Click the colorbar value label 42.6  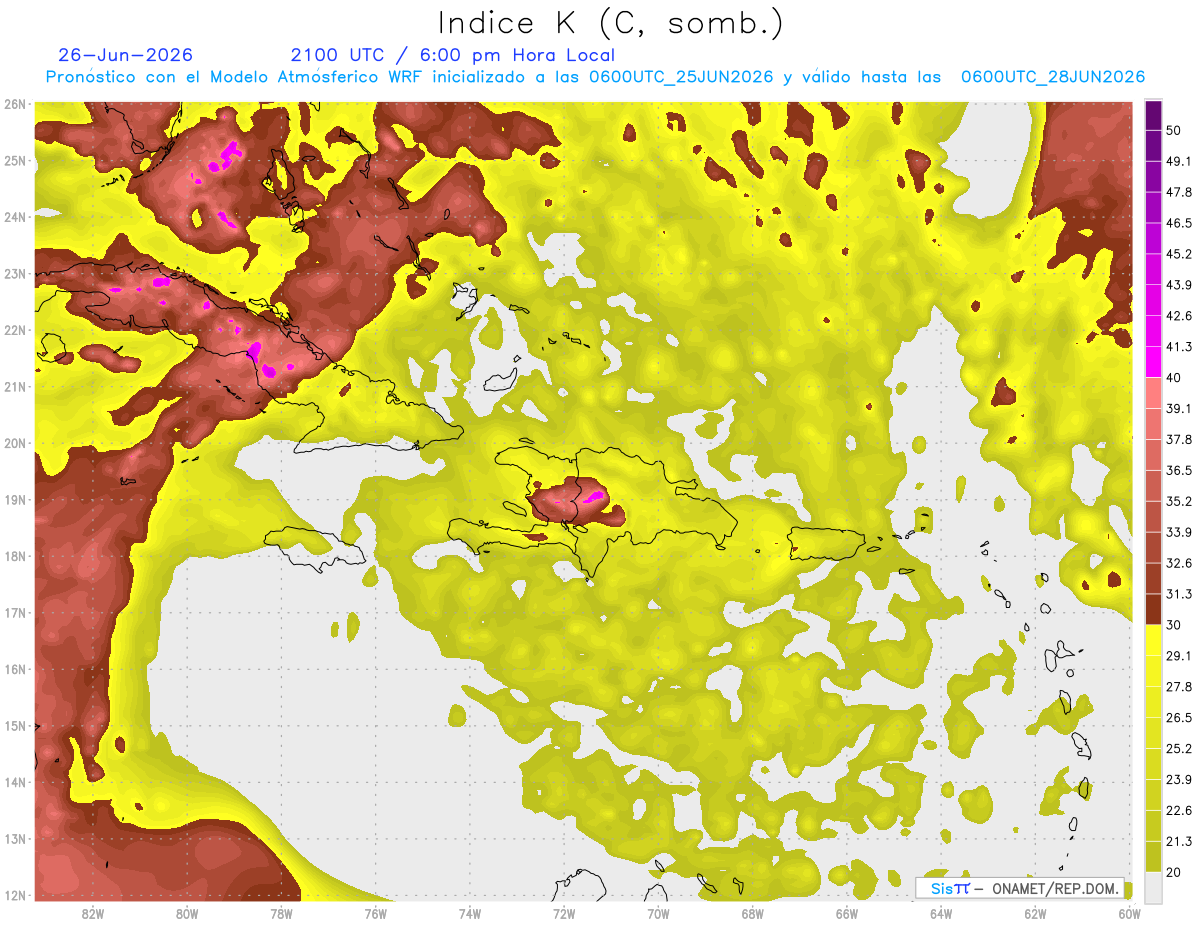pyautogui.click(x=1179, y=316)
